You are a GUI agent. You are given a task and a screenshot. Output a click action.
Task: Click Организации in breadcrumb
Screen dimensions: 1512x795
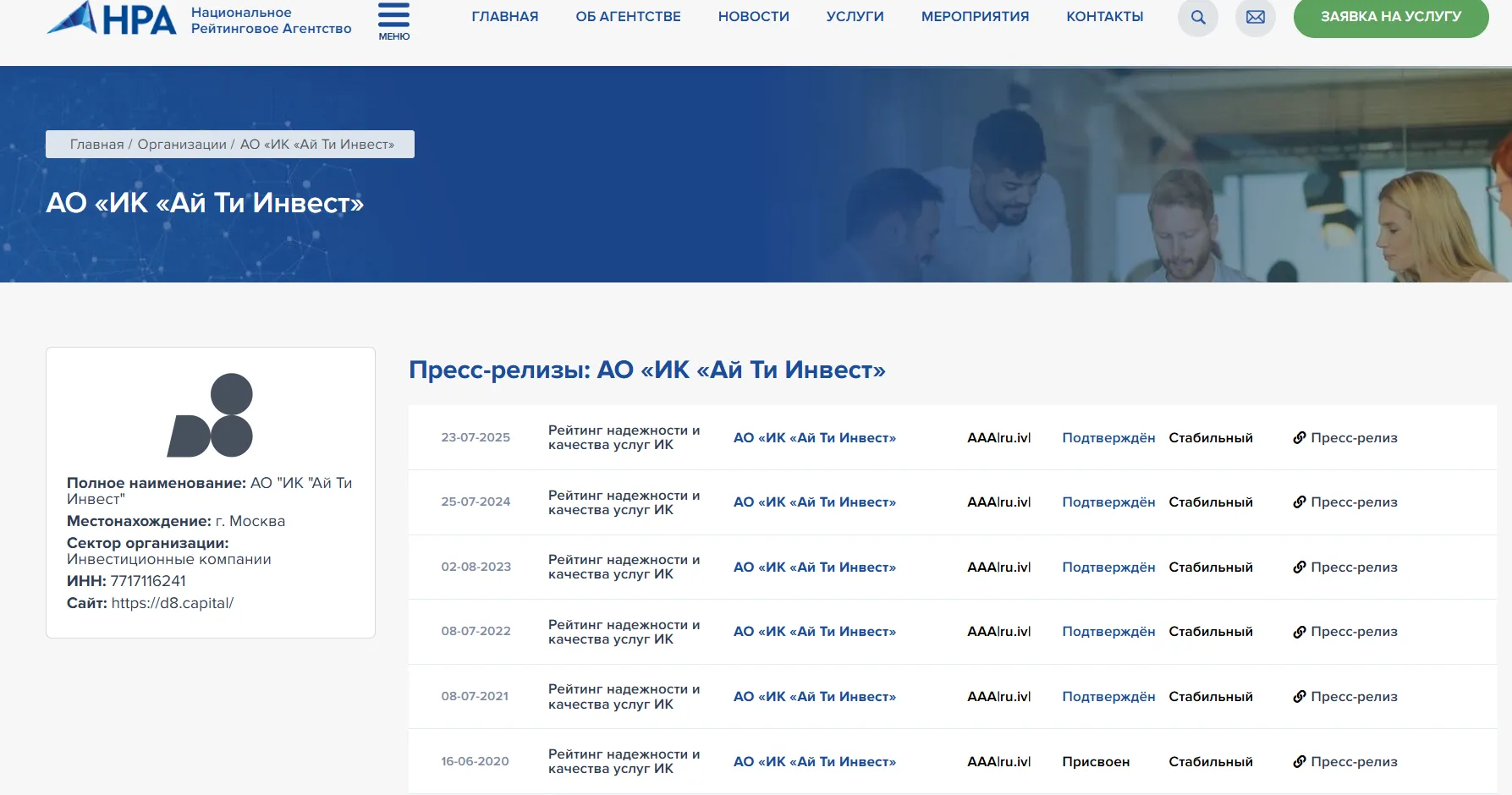click(182, 144)
